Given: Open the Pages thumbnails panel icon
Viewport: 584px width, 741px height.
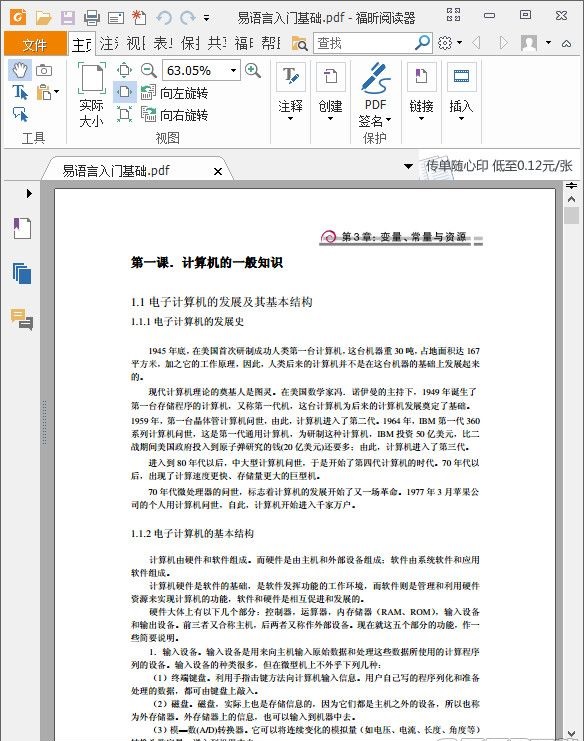Looking at the screenshot, I should tap(22, 273).
